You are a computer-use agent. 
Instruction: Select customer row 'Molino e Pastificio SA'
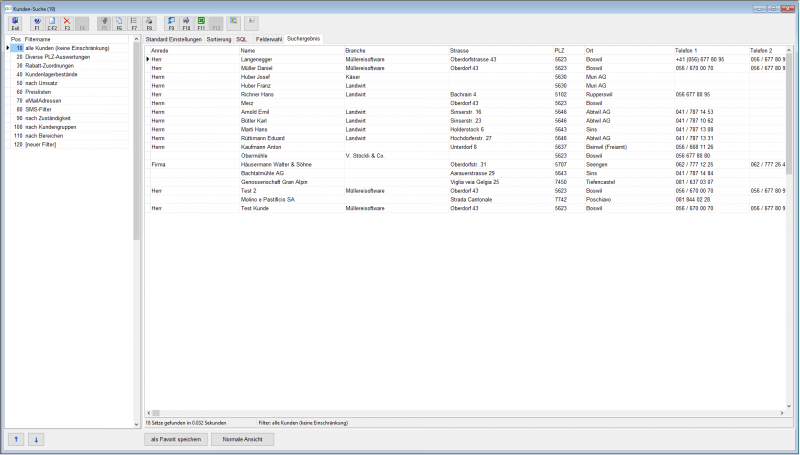pyautogui.click(x=465, y=199)
